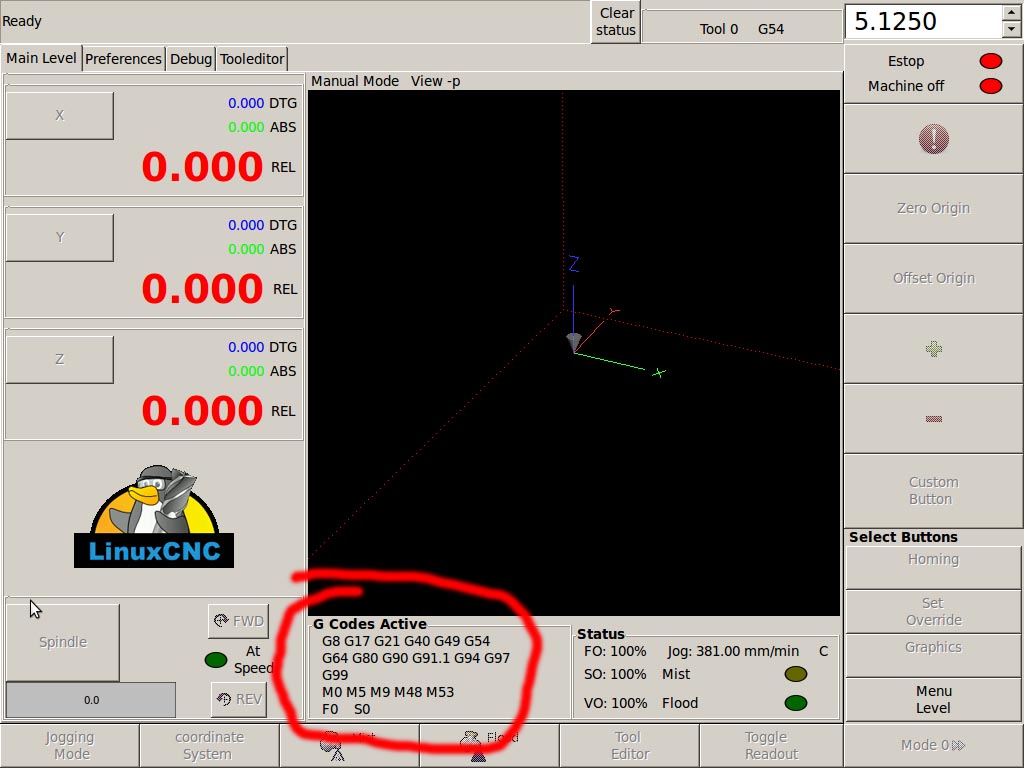Image resolution: width=1024 pixels, height=768 pixels.
Task: Click the FO: 100% status value
Action: coord(615,651)
